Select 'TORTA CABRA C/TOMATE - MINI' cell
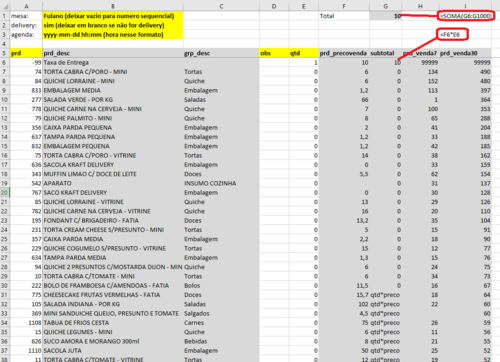Image resolution: width=500 pixels, height=362 pixels. click(113, 276)
